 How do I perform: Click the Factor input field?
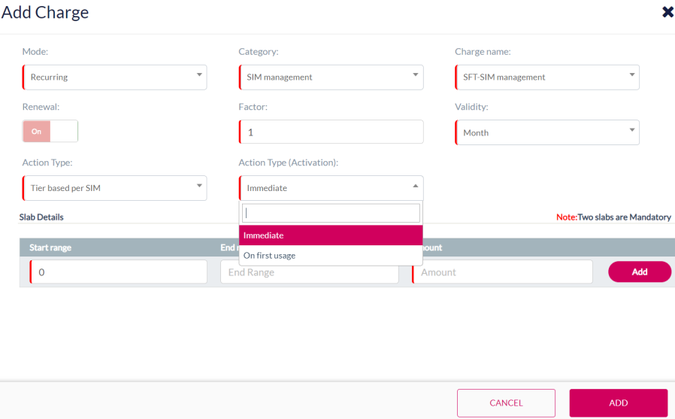[x=330, y=132]
